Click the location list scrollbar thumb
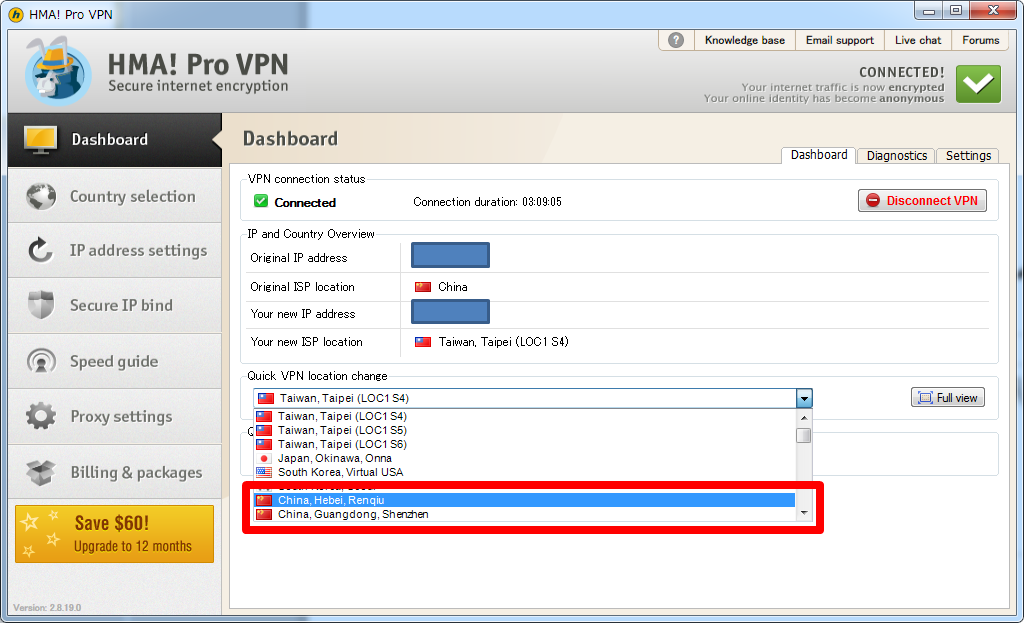 click(804, 436)
